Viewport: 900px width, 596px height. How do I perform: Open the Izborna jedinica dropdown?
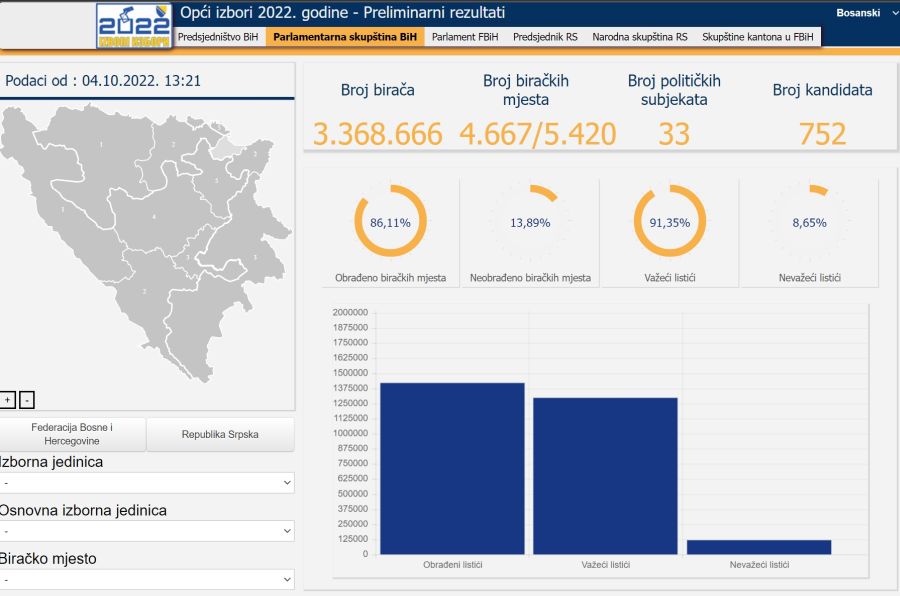(x=147, y=483)
